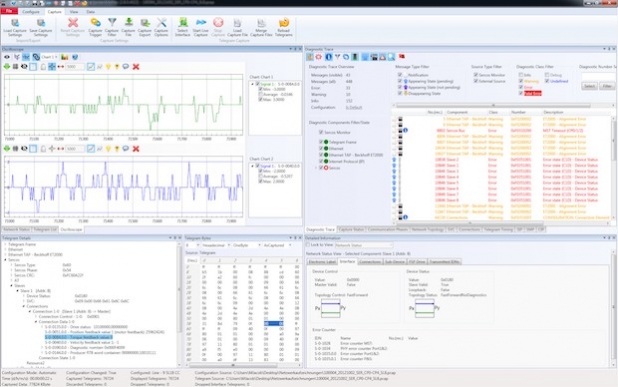Click the horizontal scrollbar above diagnostic table

[x=493, y=105]
